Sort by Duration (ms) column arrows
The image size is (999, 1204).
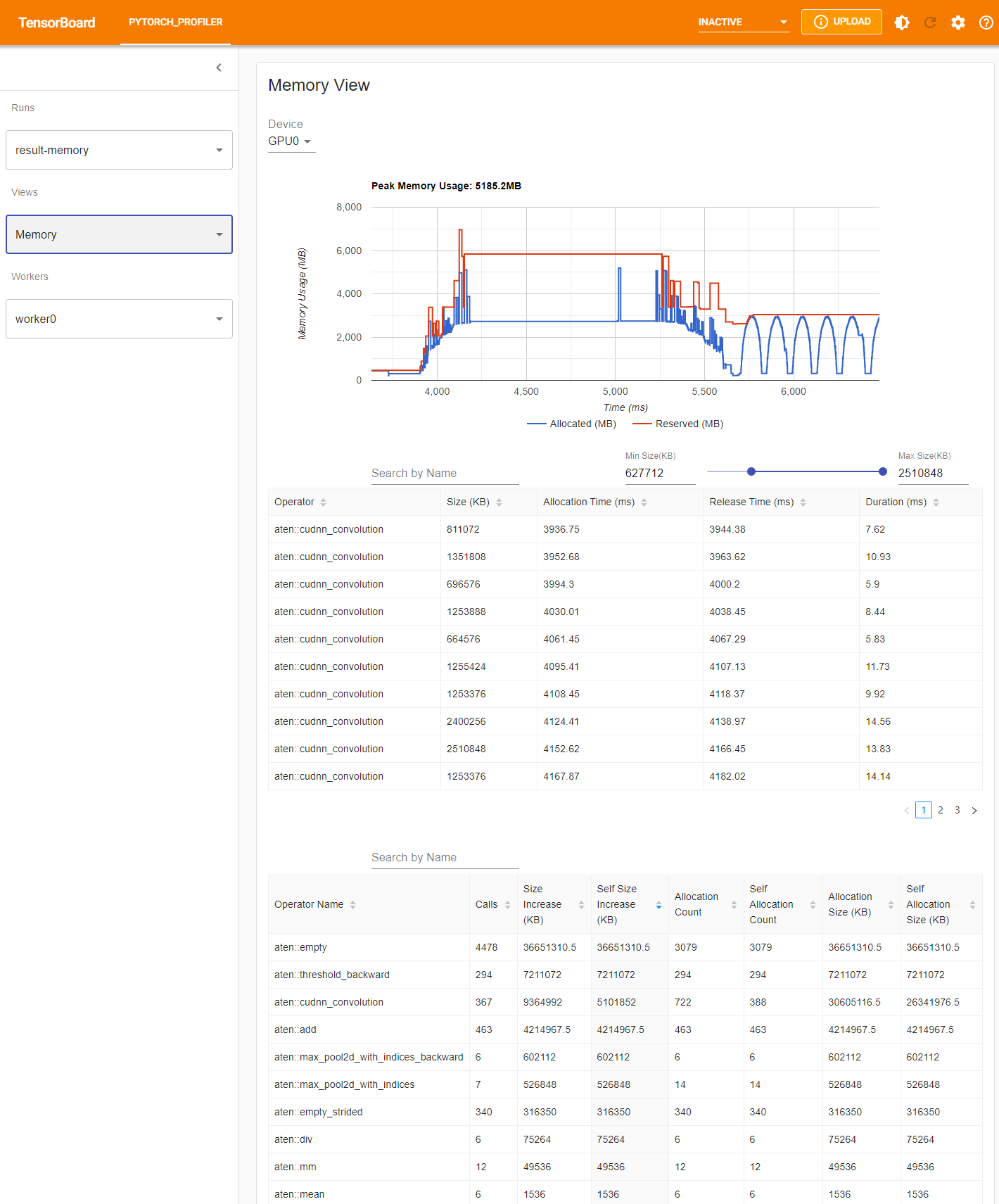(936, 502)
